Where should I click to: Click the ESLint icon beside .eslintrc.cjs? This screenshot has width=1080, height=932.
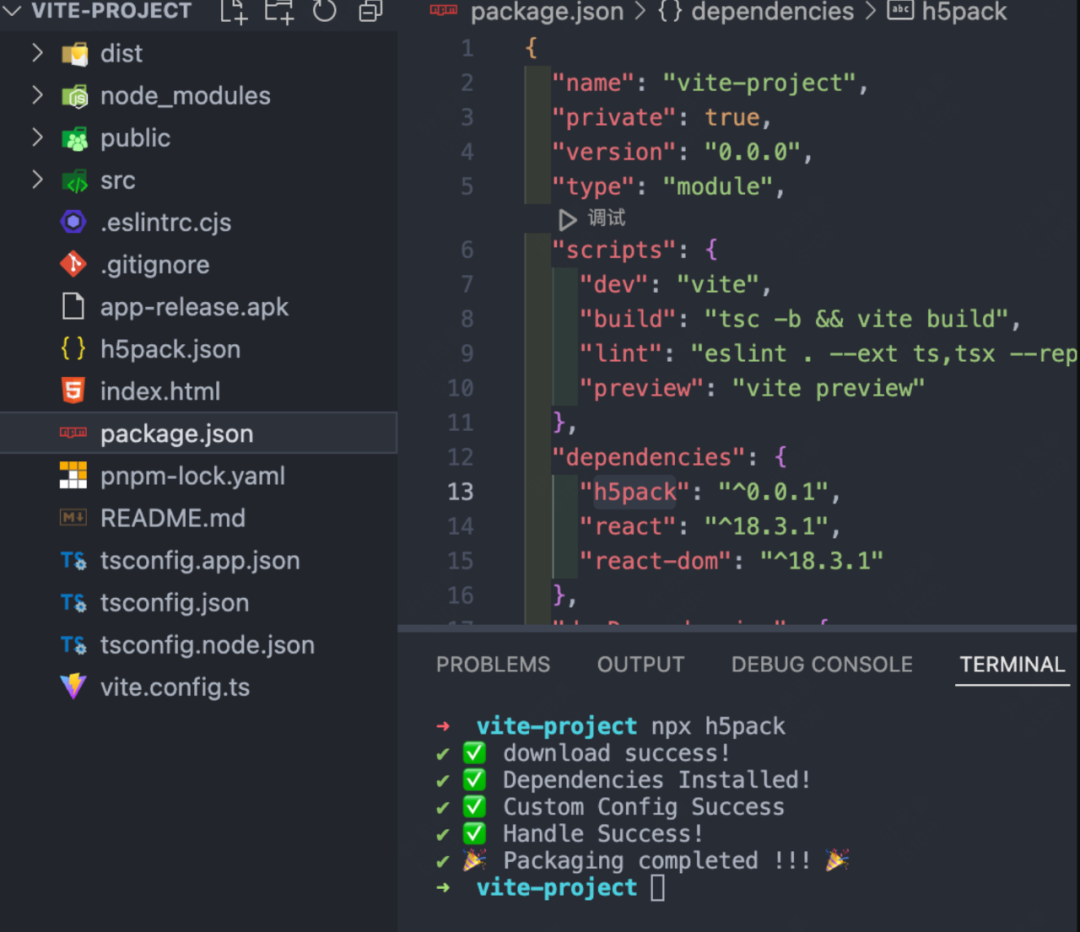click(74, 222)
